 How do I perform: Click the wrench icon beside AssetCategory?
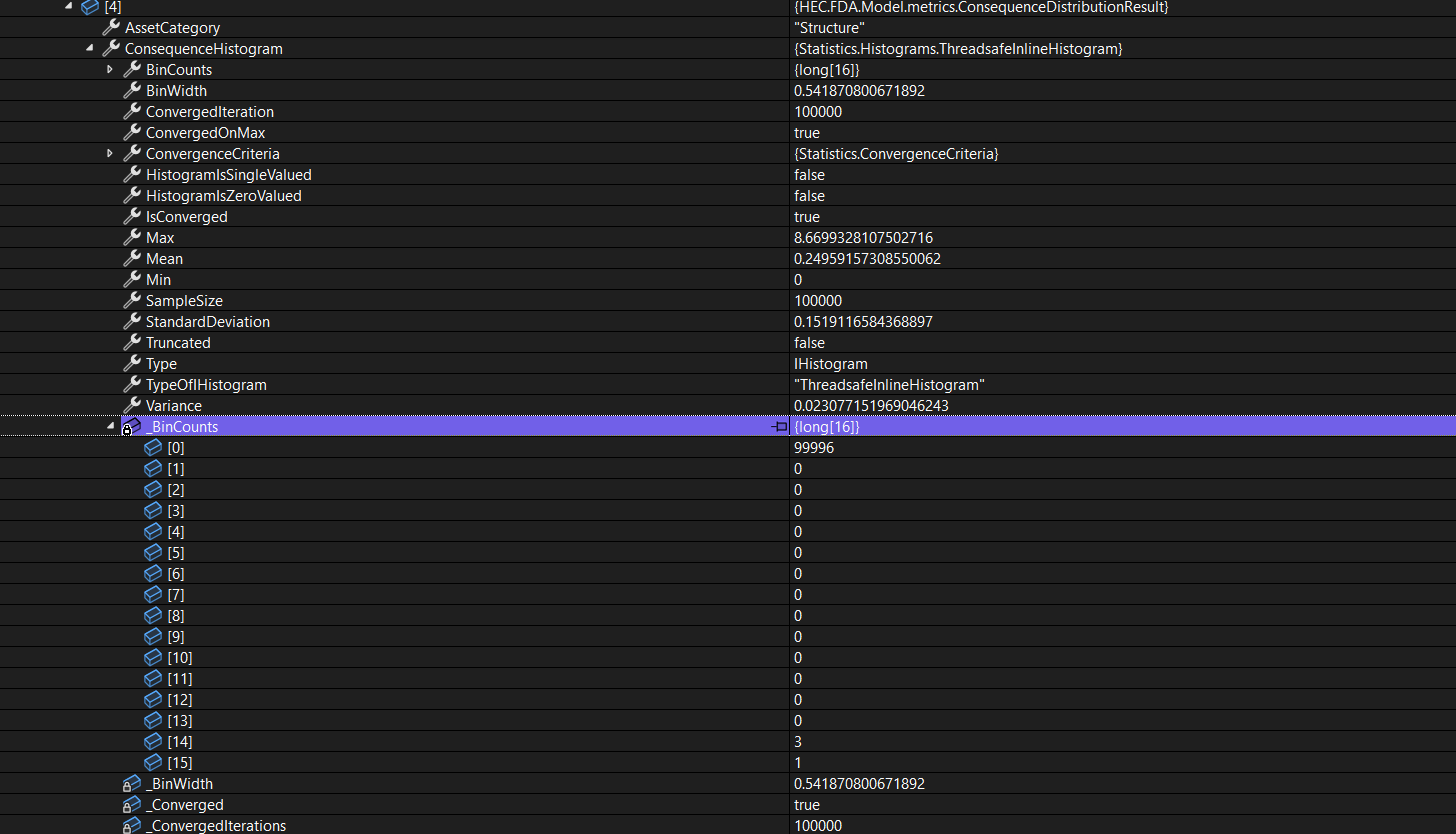click(110, 27)
